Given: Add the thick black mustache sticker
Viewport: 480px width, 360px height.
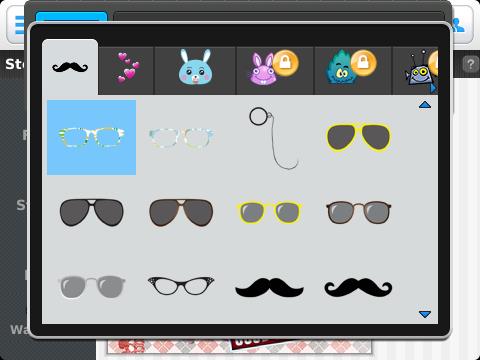Looking at the screenshot, I should click(269, 287).
